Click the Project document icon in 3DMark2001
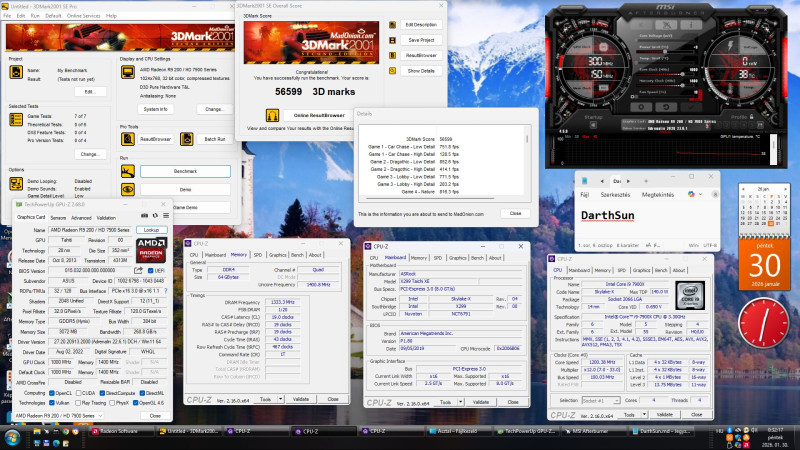The height and width of the screenshot is (450, 800). coord(16,72)
